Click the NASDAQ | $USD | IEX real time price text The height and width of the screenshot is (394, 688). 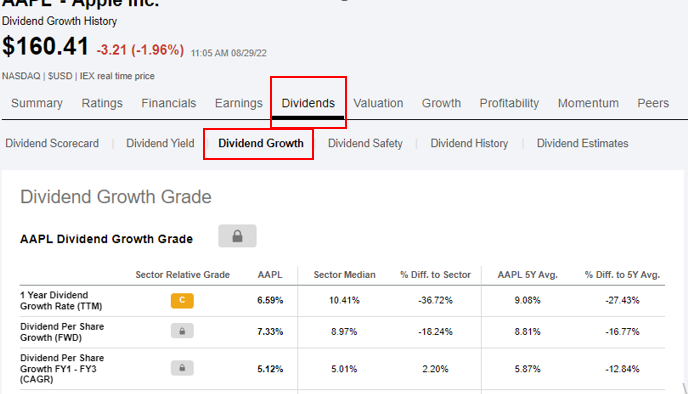click(x=78, y=76)
